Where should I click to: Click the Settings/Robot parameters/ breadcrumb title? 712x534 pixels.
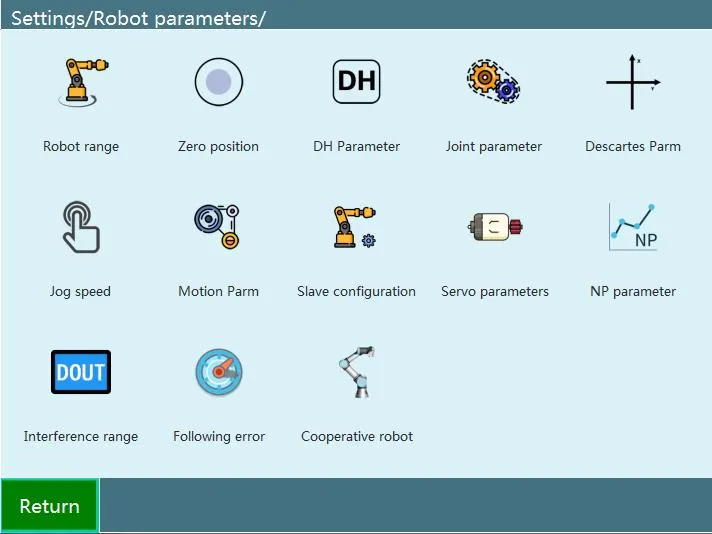(138, 19)
